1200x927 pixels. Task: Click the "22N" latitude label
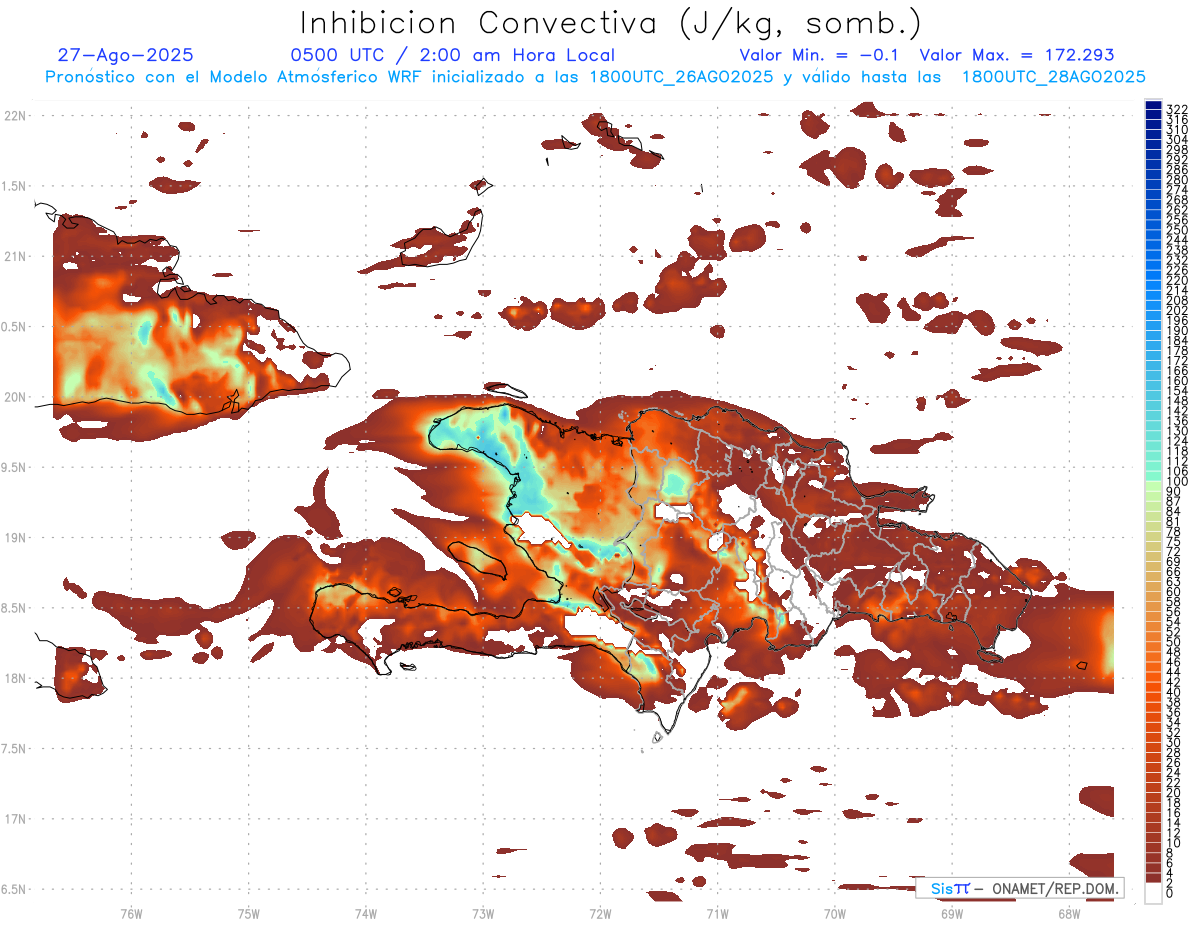click(15, 116)
